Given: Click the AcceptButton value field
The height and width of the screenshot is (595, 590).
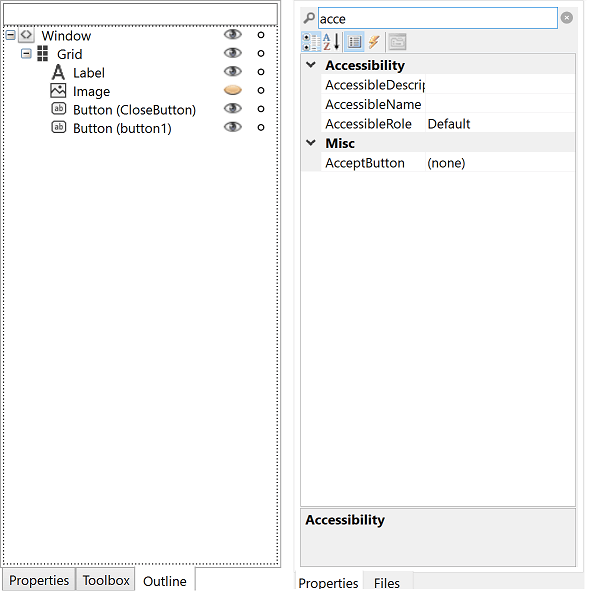Looking at the screenshot, I should [x=500, y=163].
